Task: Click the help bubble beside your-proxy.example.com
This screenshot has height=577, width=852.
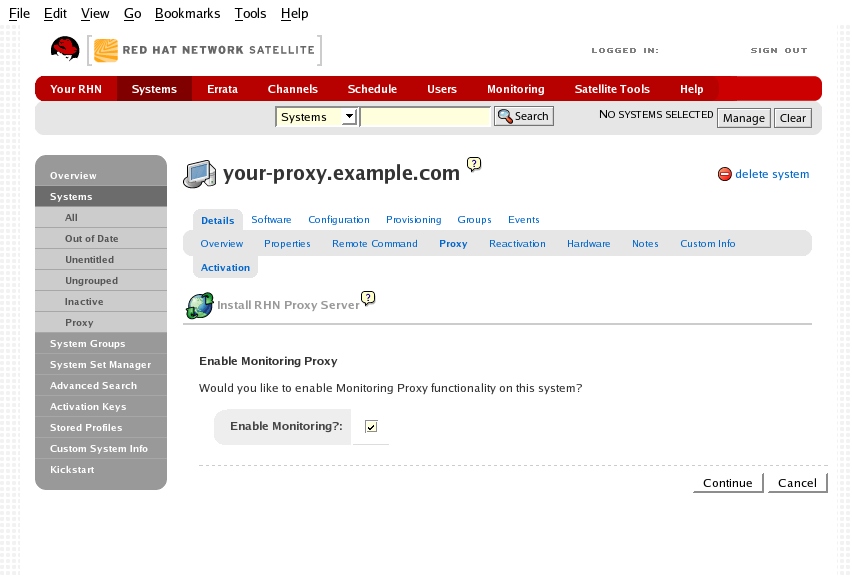Action: coord(474,164)
